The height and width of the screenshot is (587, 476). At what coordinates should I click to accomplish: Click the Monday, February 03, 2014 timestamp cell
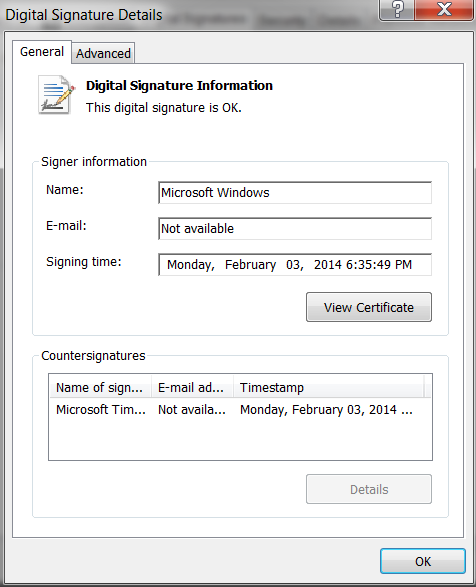pyautogui.click(x=326, y=410)
